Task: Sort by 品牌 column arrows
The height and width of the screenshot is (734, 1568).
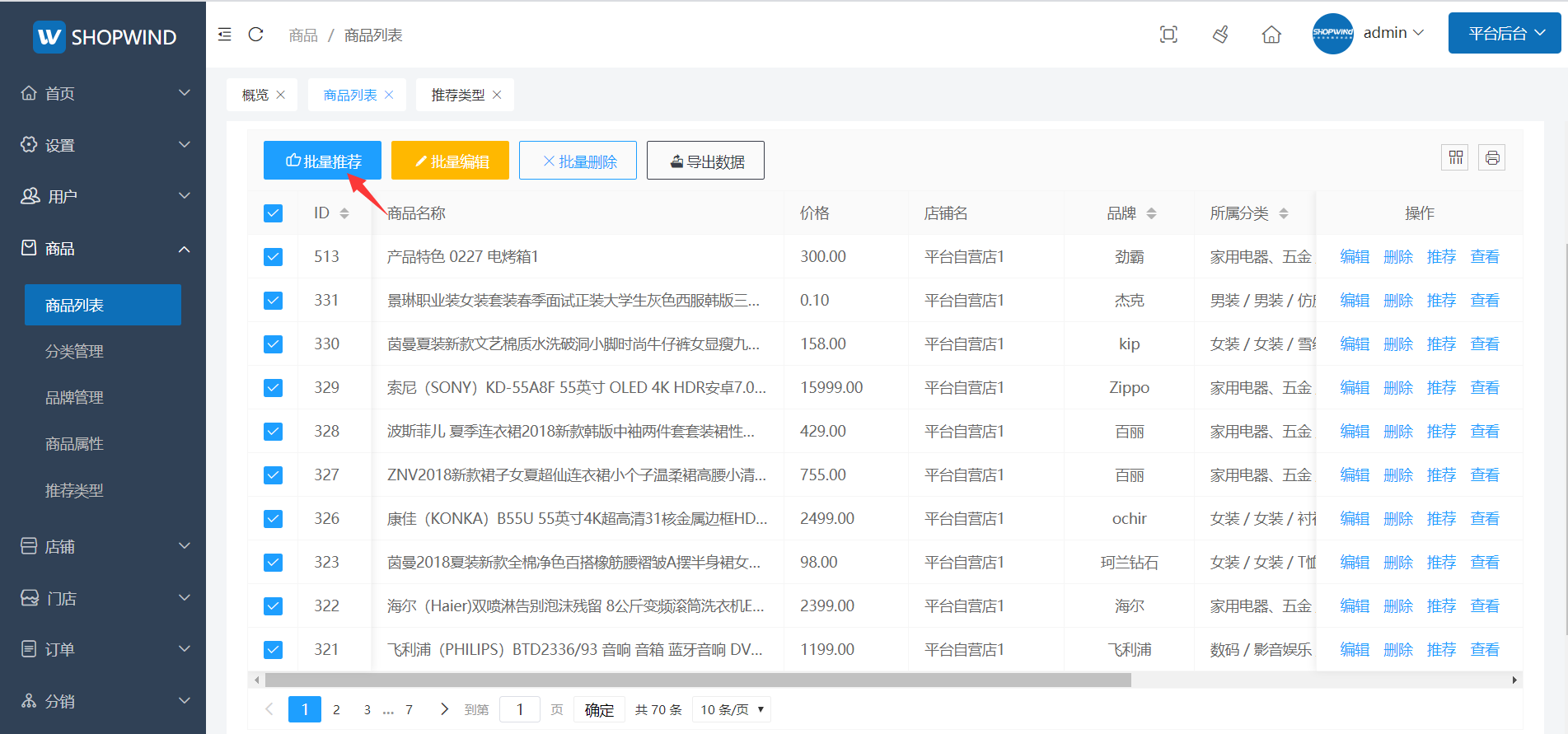Action: click(1151, 213)
